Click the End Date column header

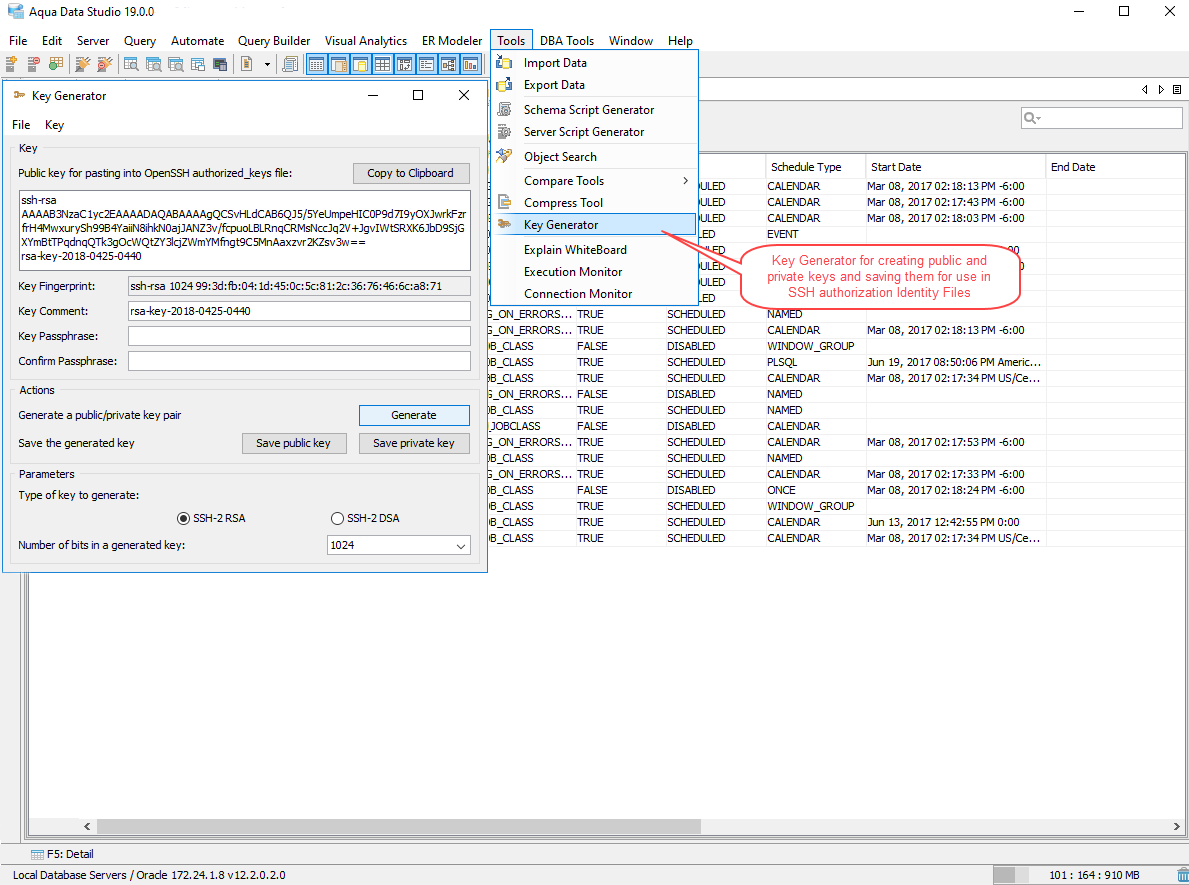pos(1114,167)
